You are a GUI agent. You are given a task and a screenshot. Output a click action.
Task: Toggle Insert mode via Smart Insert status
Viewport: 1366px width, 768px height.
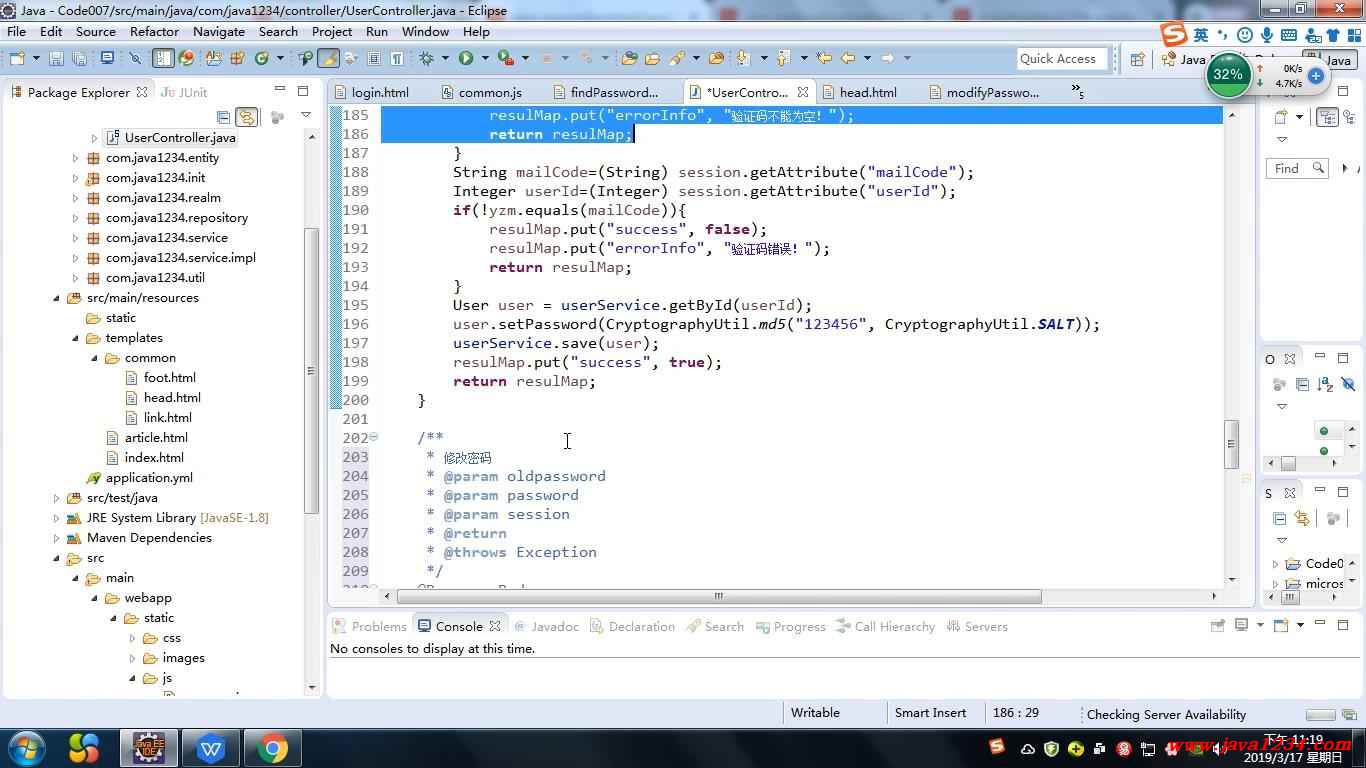tap(930, 713)
